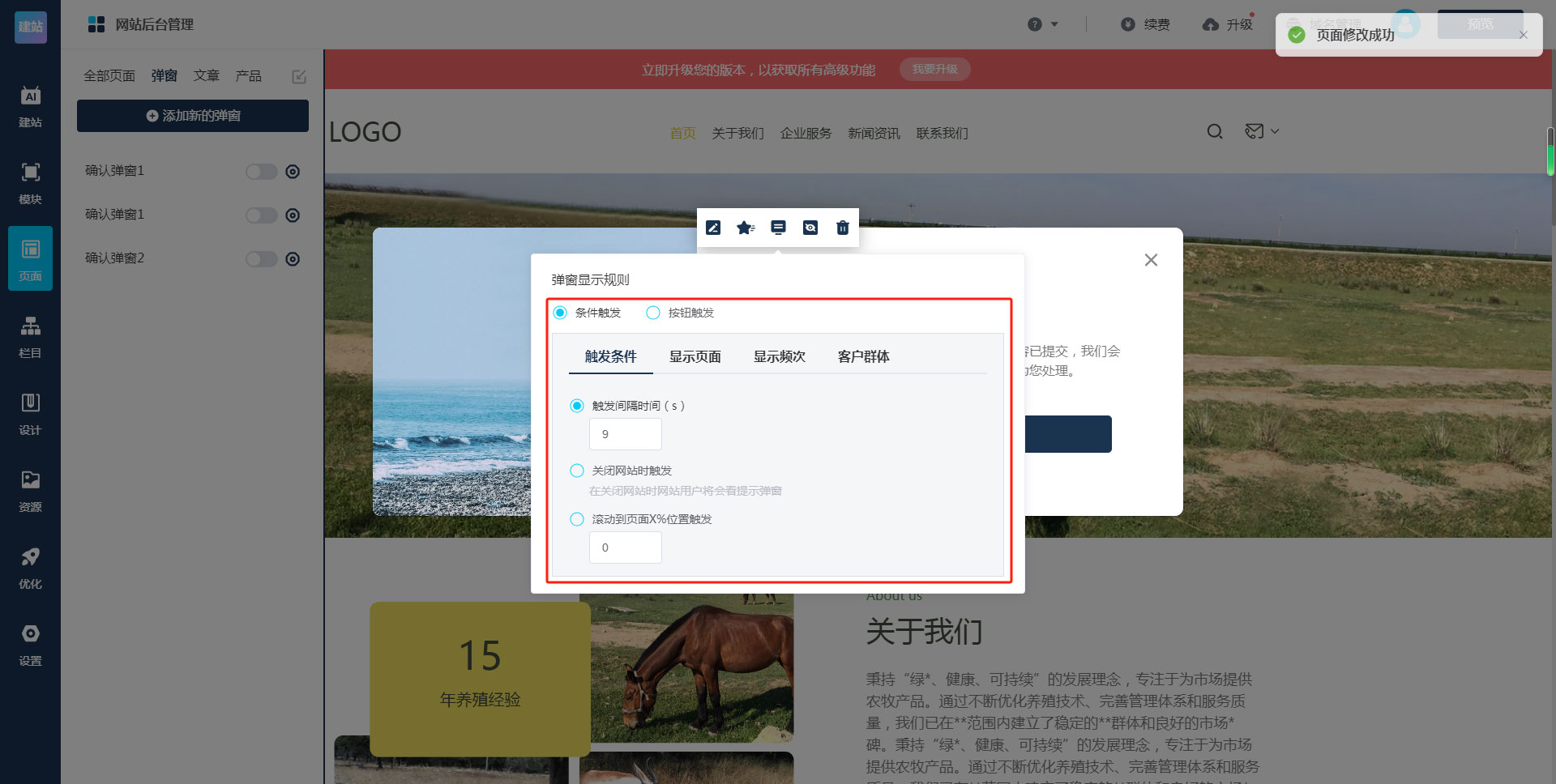
Task: Click the popup edit pencil toolbar icon
Action: click(713, 228)
